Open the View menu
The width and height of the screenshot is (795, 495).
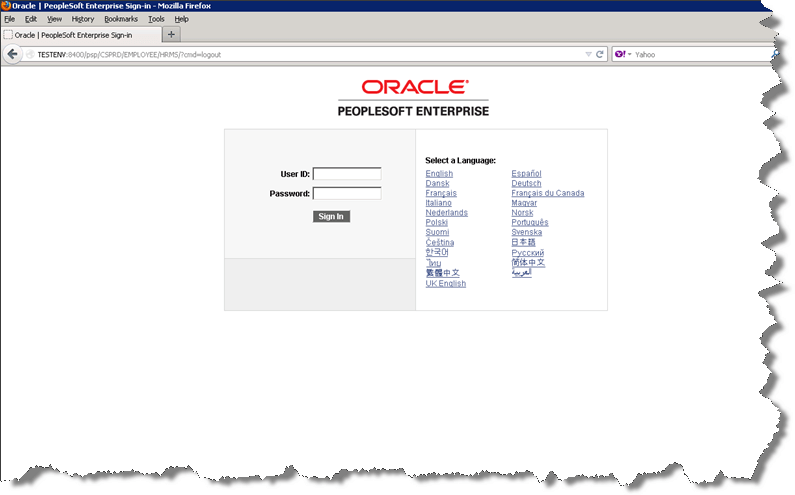[54, 19]
